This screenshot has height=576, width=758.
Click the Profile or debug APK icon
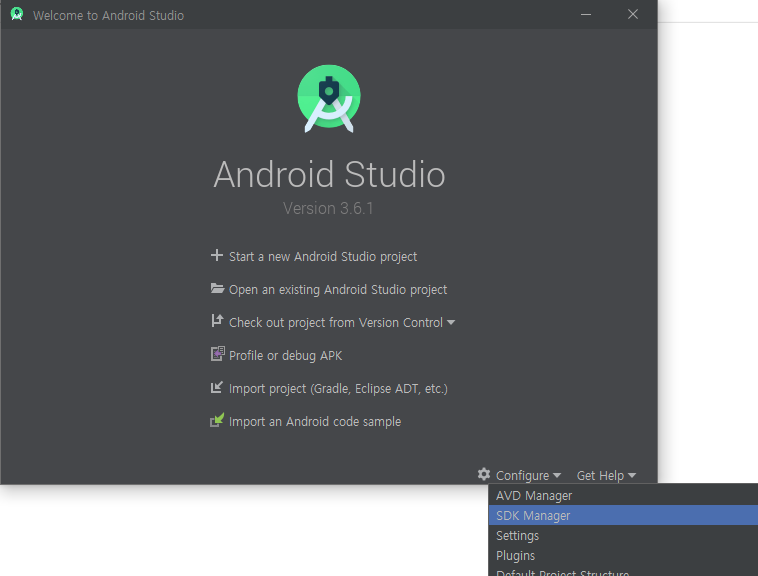[218, 354]
